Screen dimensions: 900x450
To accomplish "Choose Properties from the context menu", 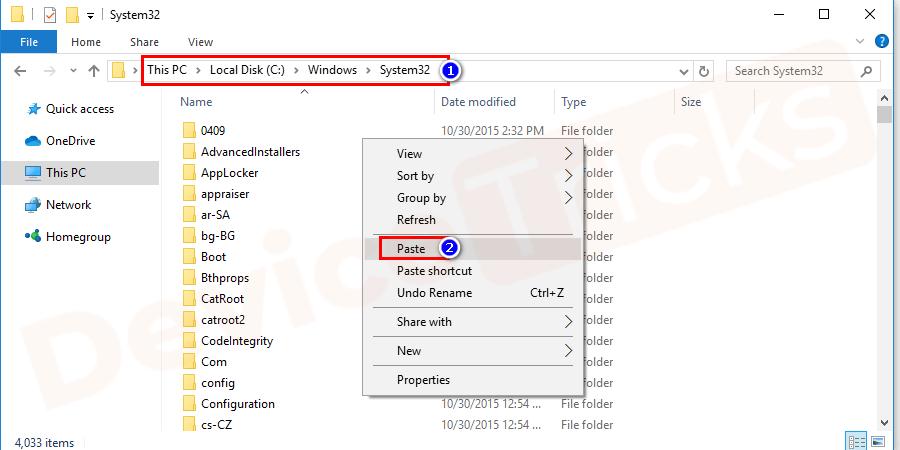I will 473,380.
